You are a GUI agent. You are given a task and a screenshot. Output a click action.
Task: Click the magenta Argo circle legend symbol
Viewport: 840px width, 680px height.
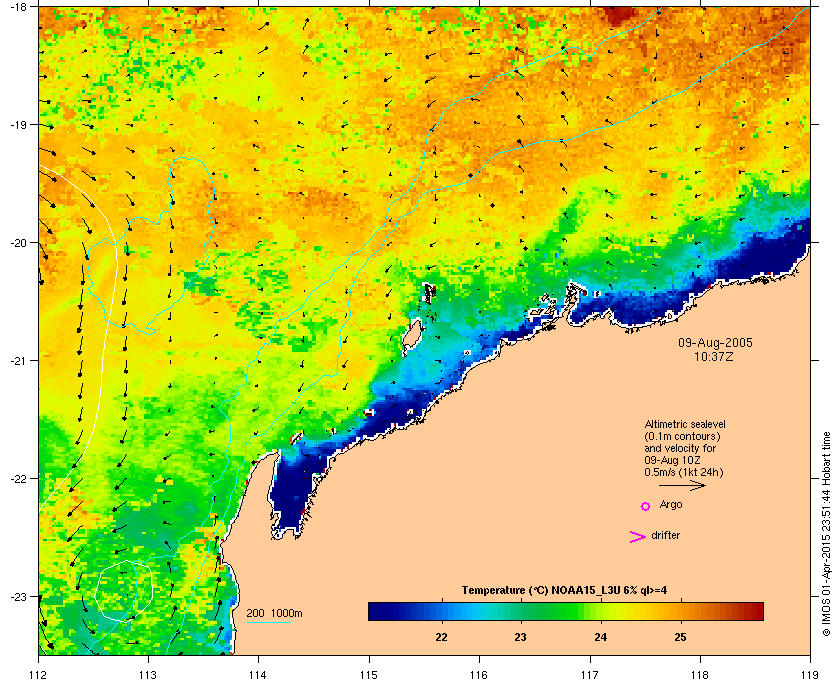tap(646, 506)
